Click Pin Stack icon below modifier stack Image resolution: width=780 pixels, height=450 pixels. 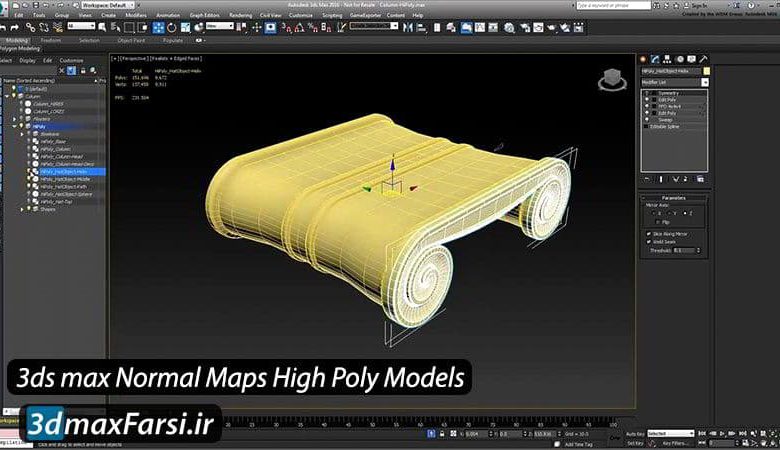point(647,179)
